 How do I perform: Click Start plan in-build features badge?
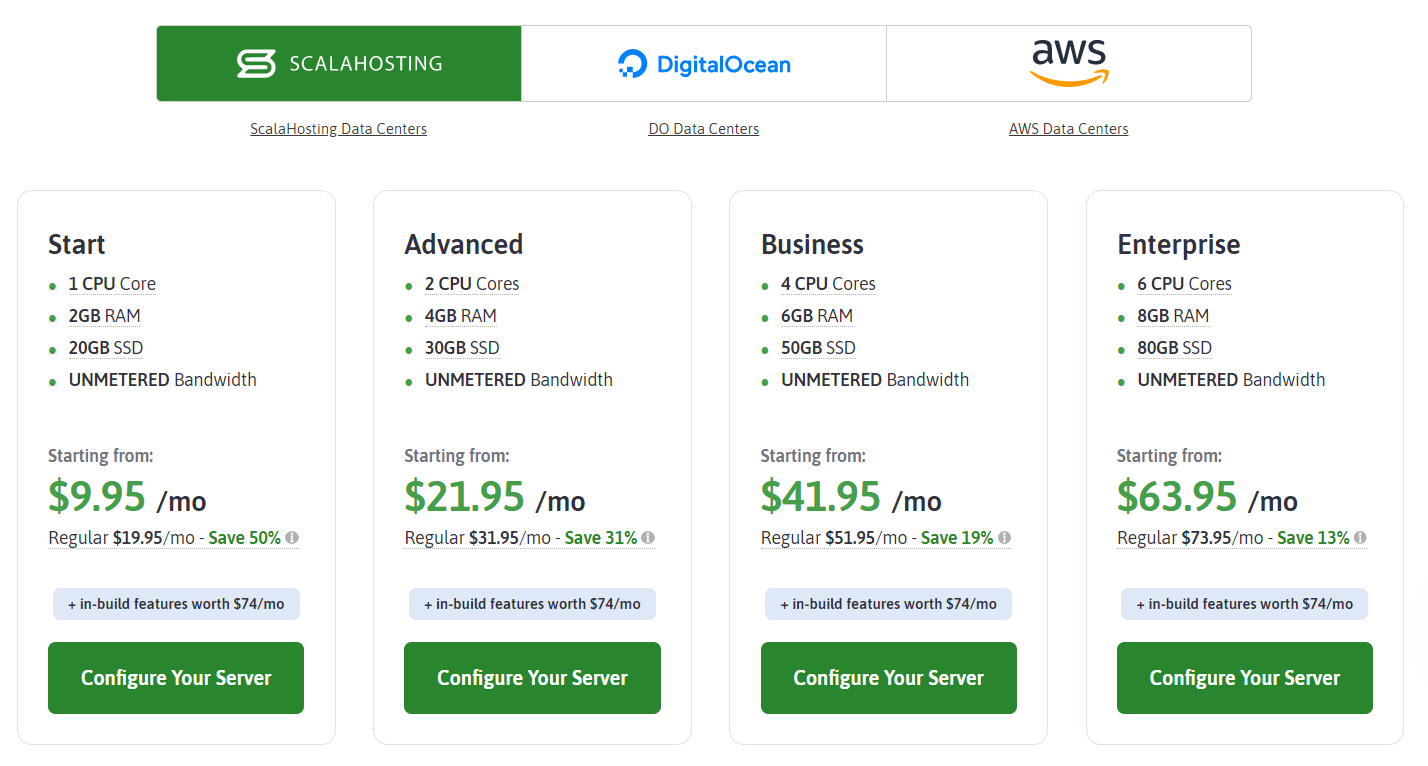click(176, 604)
